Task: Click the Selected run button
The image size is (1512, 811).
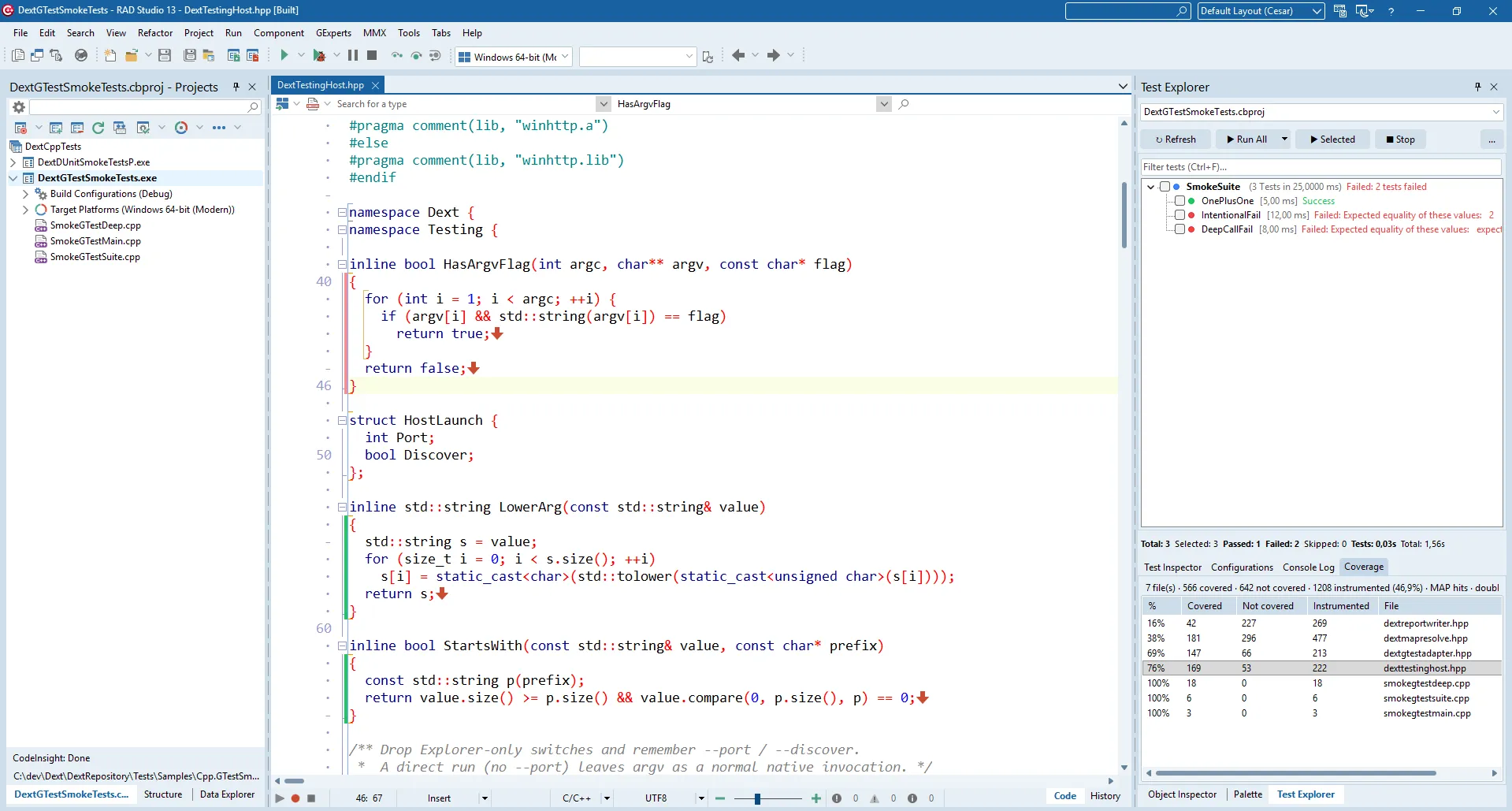Action: pos(1332,140)
